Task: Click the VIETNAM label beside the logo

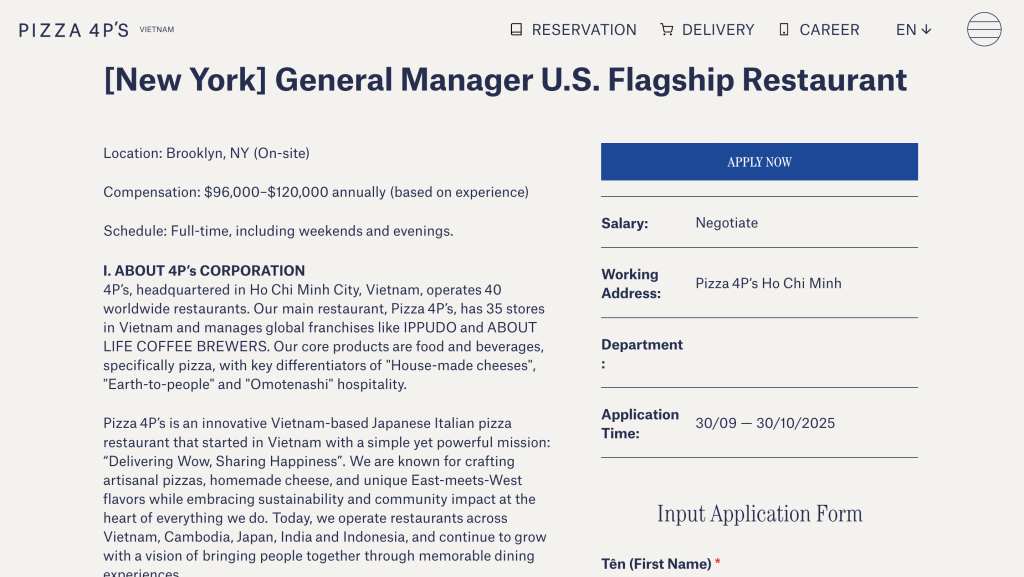Action: 157,30
